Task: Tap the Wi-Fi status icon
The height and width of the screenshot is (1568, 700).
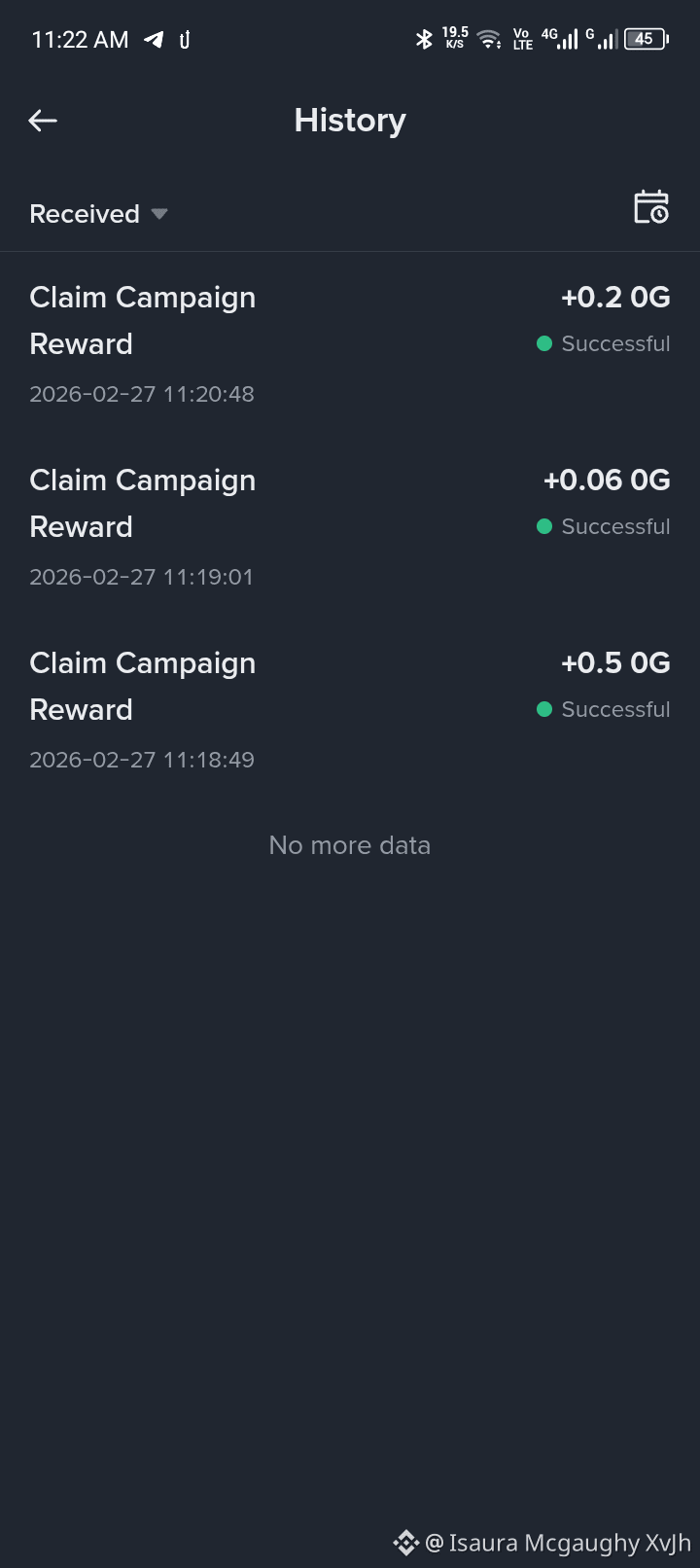Action: pos(489,39)
